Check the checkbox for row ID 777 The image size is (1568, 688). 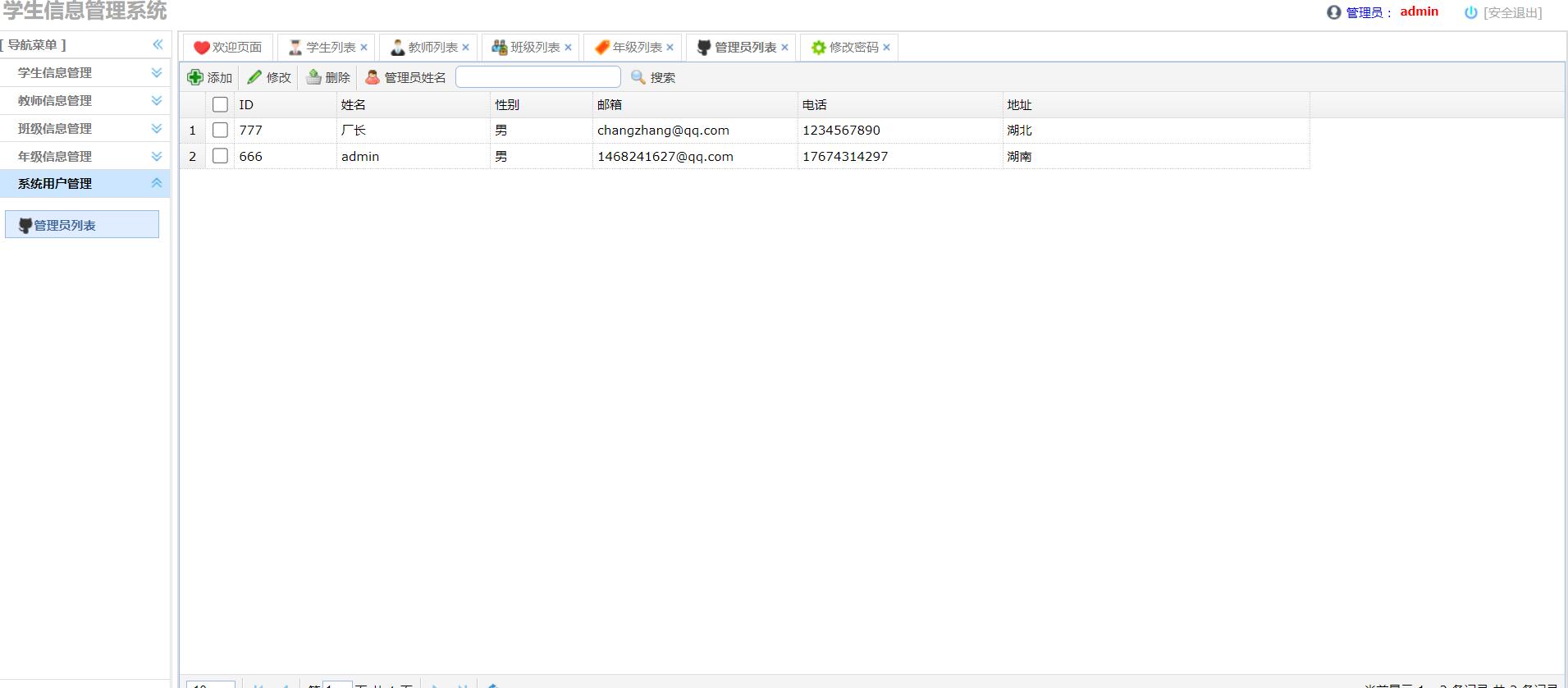coord(220,130)
